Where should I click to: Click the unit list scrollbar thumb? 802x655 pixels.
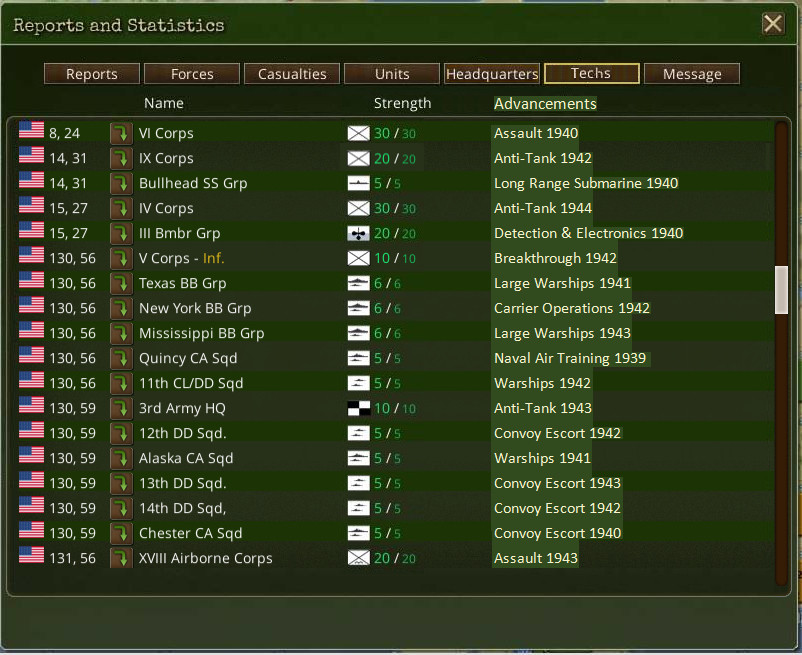[x=781, y=289]
